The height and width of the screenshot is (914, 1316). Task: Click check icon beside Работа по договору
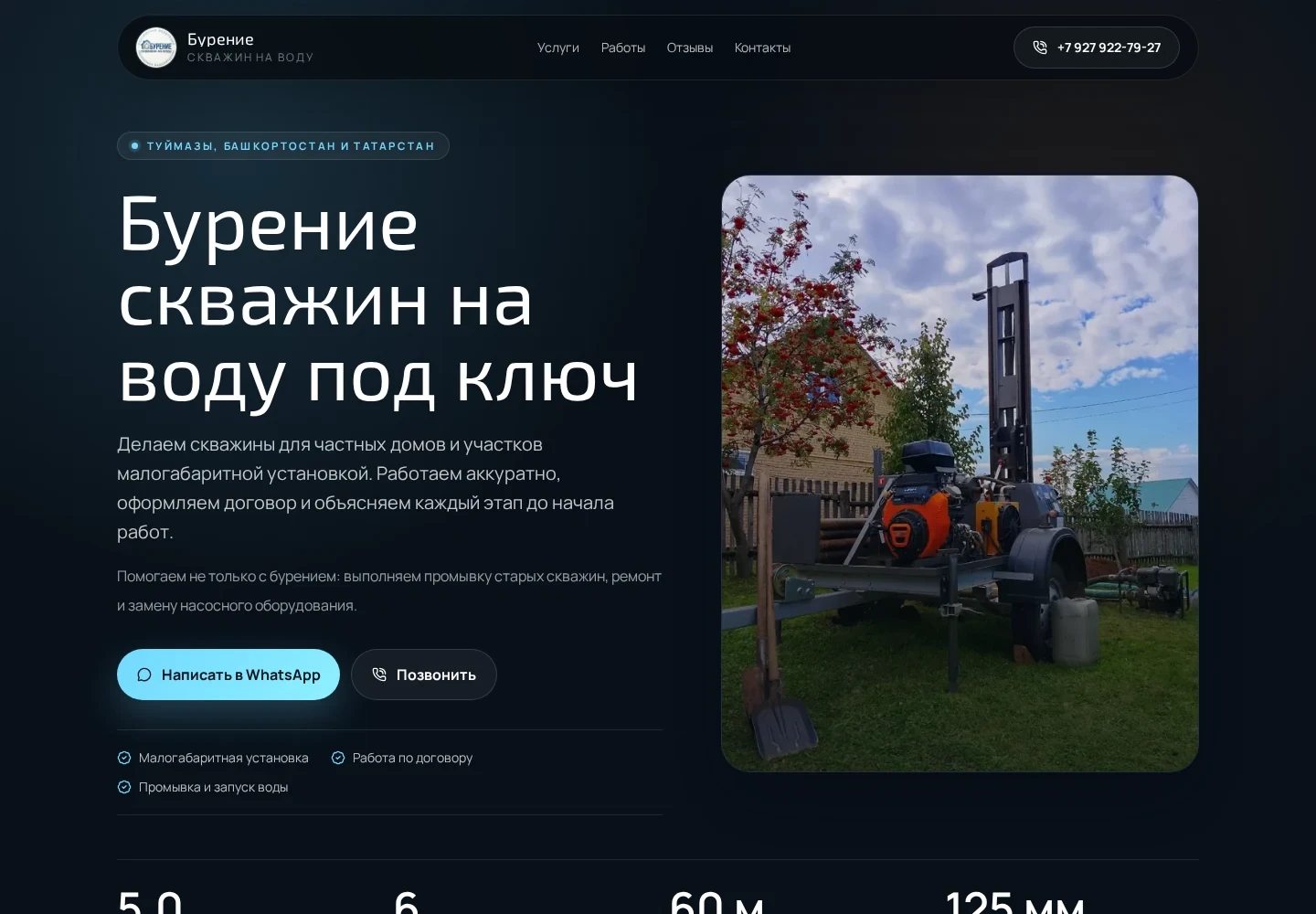coord(338,758)
